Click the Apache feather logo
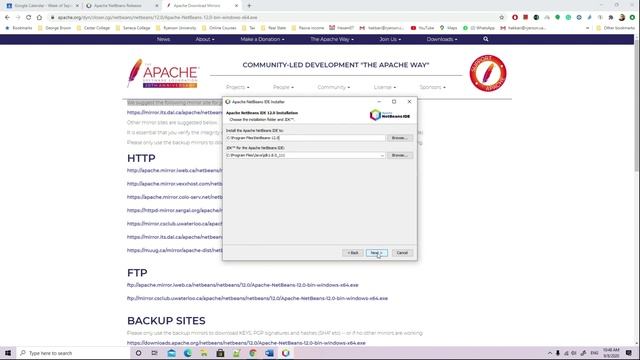The image size is (640, 360). [x=163, y=73]
